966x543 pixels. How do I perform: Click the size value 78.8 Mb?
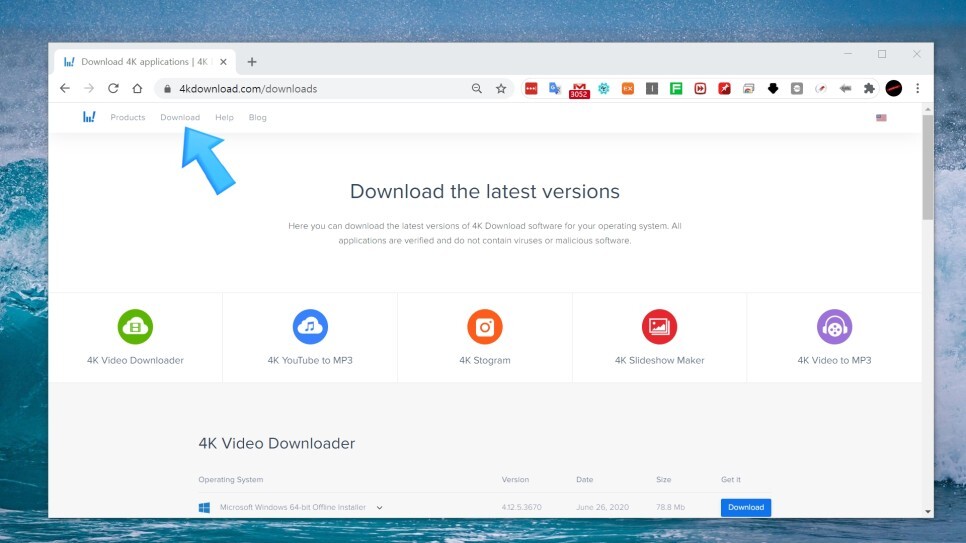(x=670, y=507)
